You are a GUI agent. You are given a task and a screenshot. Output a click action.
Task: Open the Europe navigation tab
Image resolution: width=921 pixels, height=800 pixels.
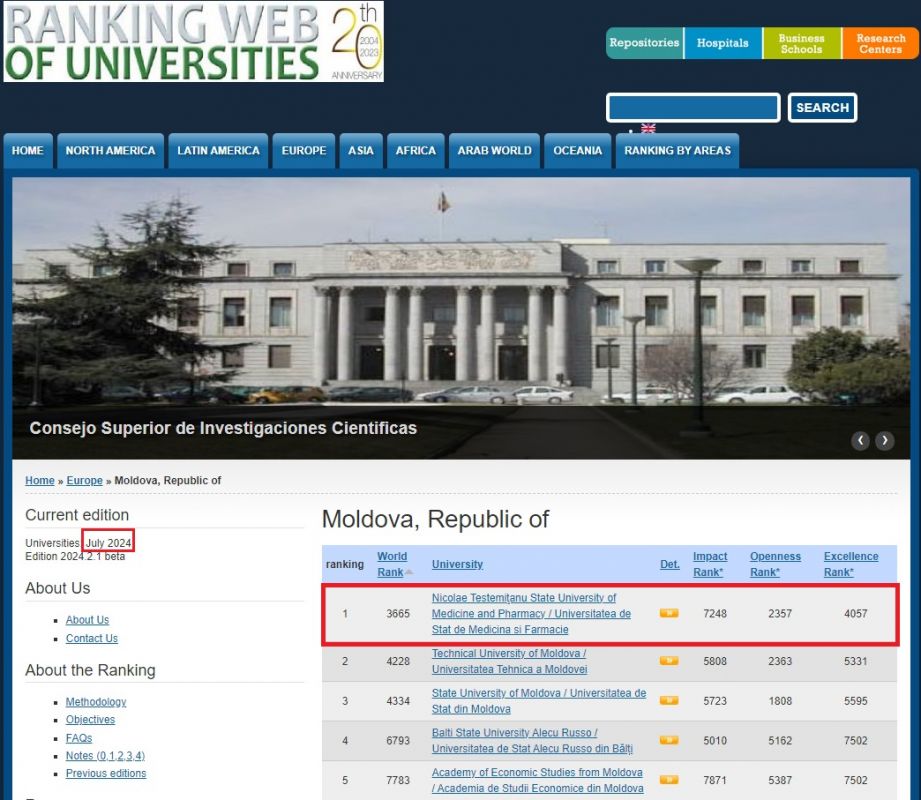point(303,151)
